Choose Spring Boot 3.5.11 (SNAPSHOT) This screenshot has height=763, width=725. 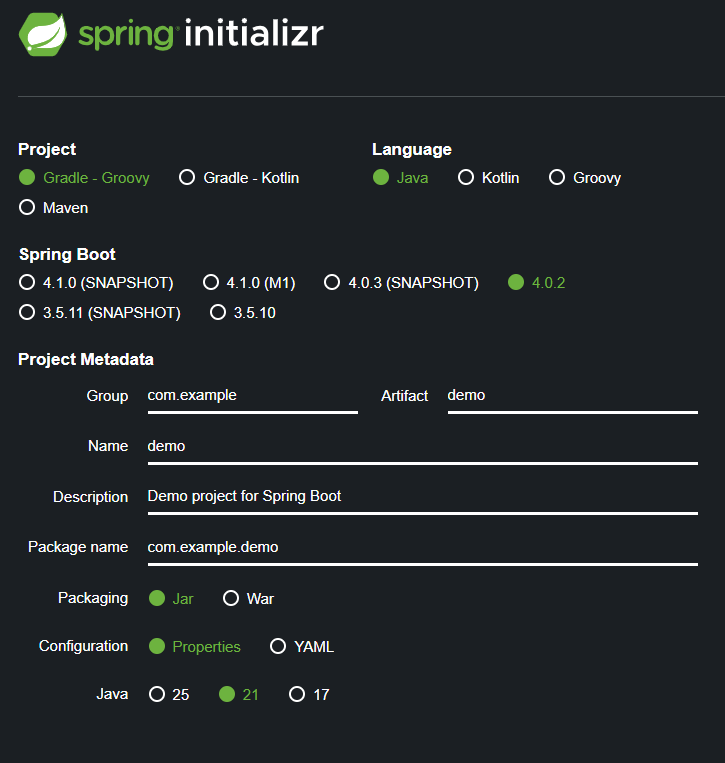(100, 312)
